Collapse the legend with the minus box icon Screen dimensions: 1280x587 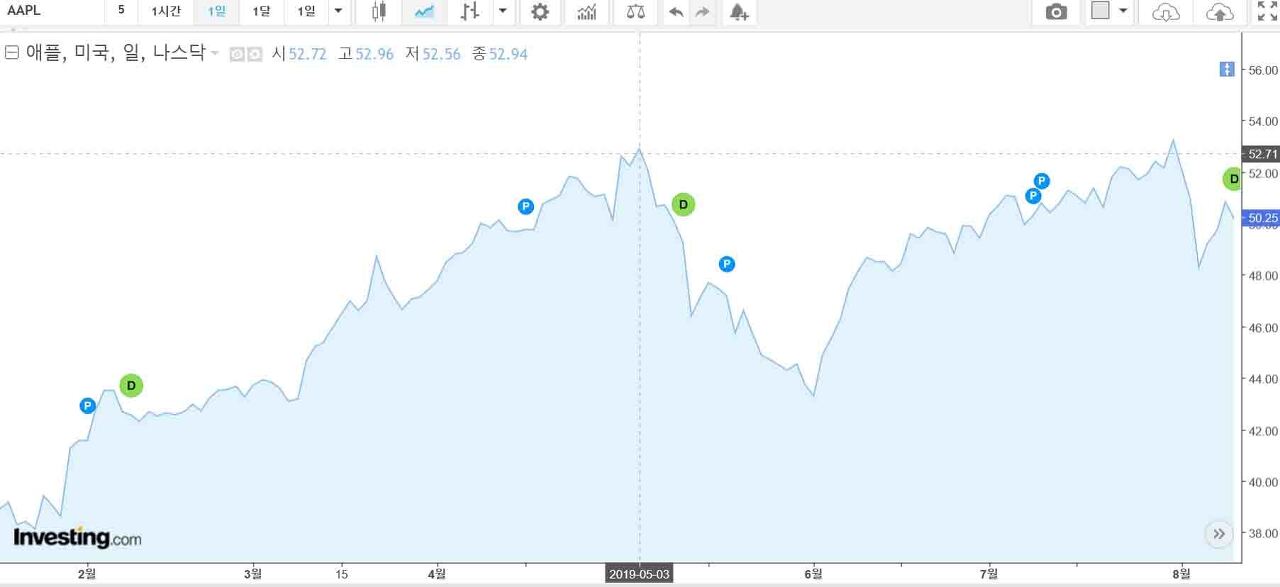click(x=12, y=53)
